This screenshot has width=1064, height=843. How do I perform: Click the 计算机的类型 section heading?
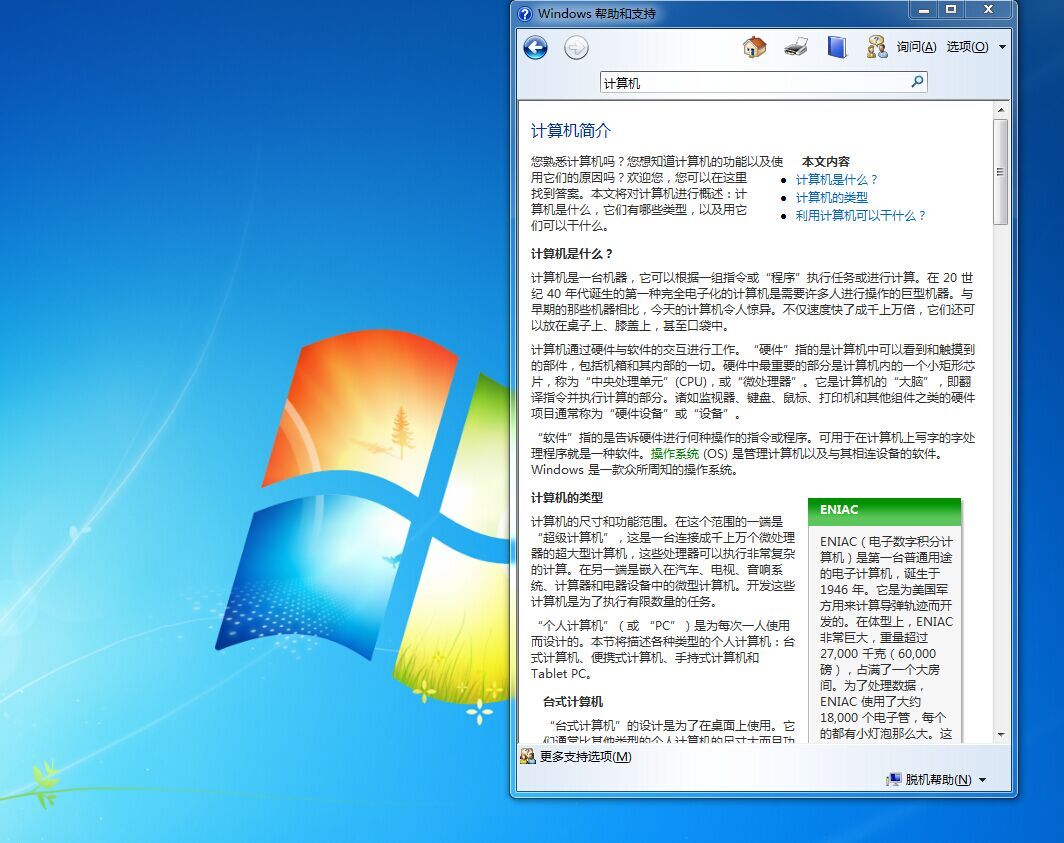(x=567, y=498)
